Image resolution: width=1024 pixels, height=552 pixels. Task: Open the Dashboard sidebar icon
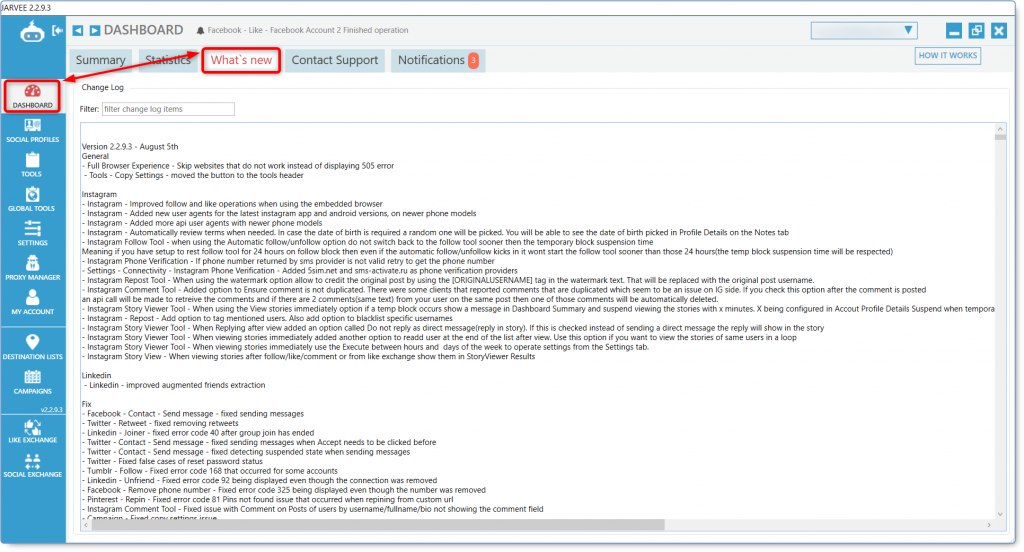click(33, 95)
